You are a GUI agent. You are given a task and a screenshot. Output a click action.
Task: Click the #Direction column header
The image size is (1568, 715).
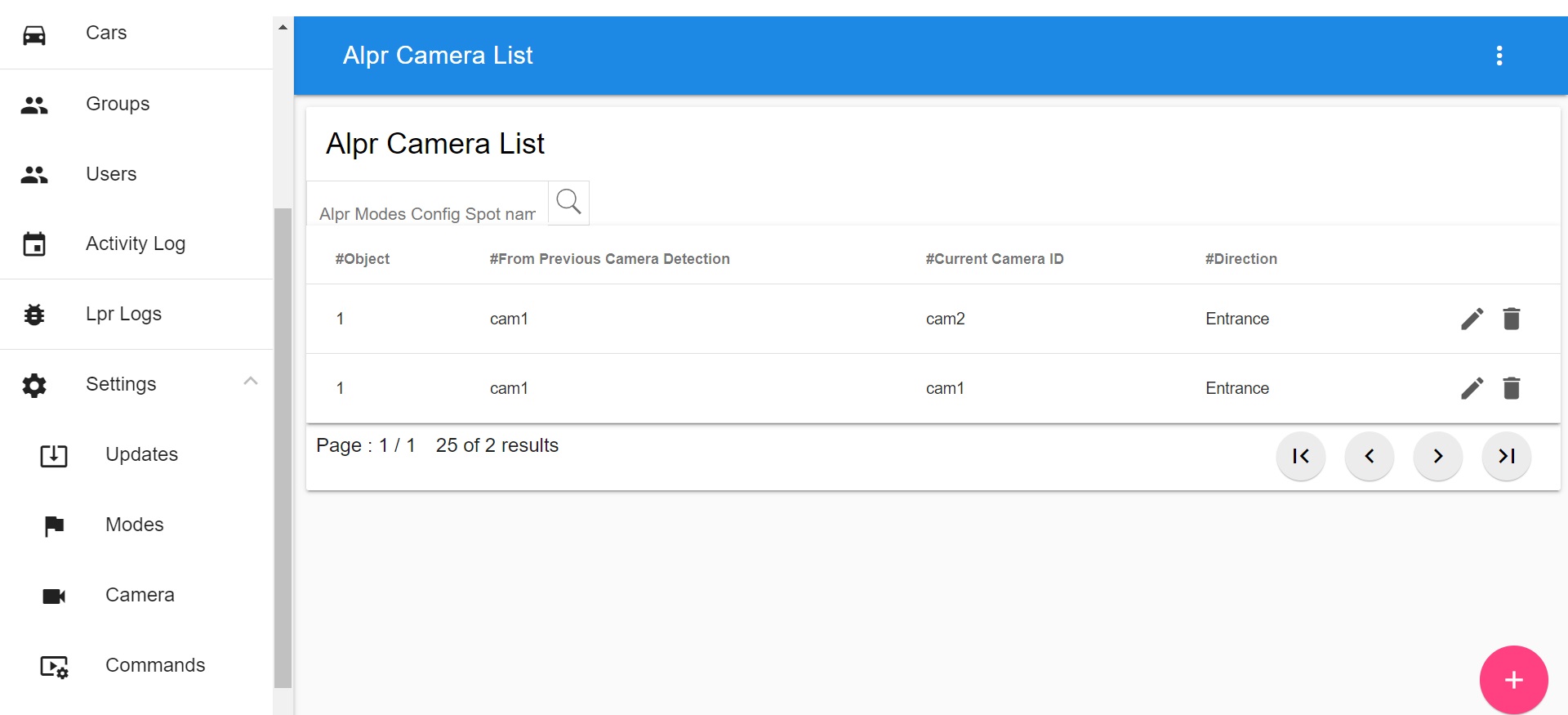click(1241, 259)
